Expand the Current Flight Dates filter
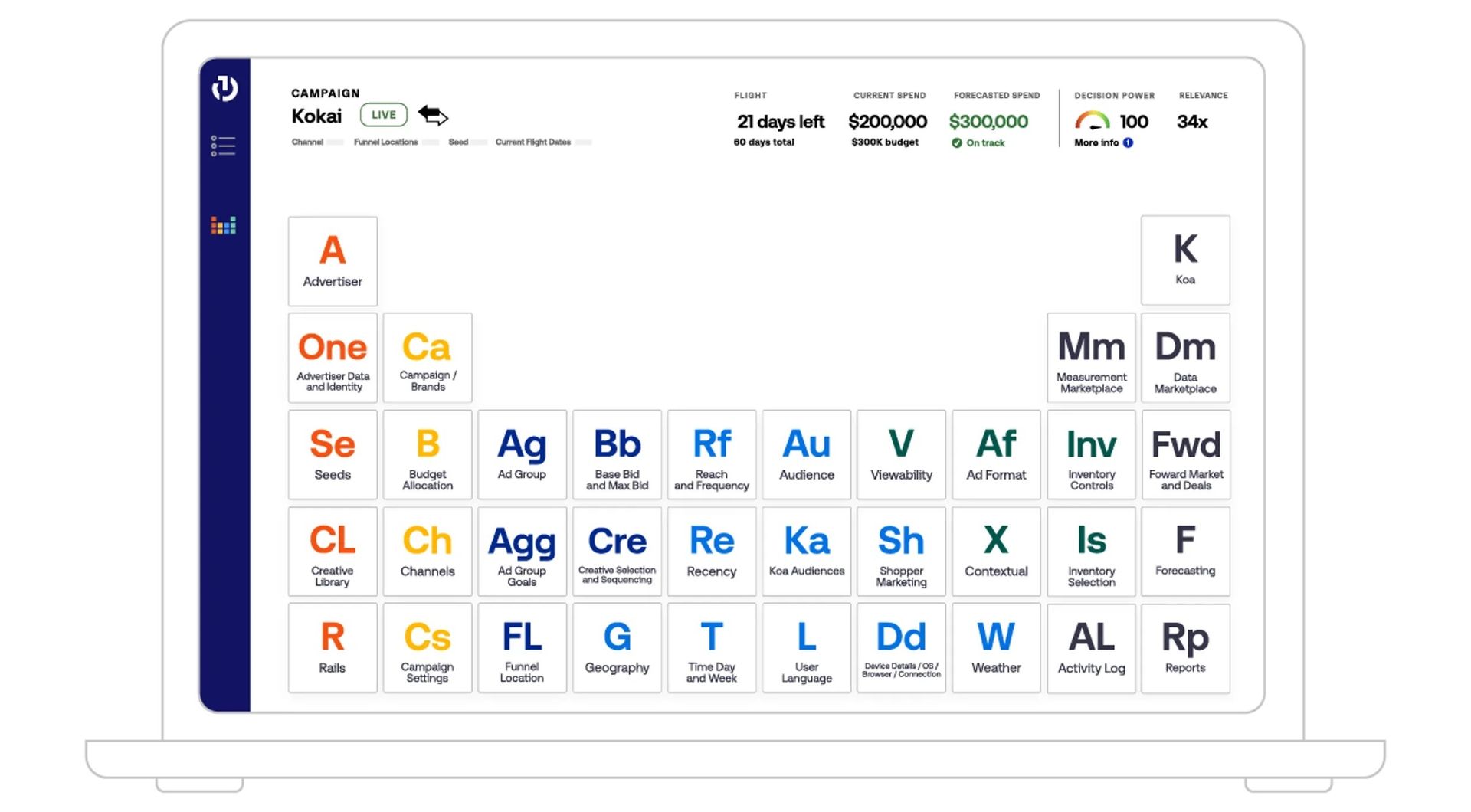Image resolution: width=1471 pixels, height=812 pixels. pos(533,142)
